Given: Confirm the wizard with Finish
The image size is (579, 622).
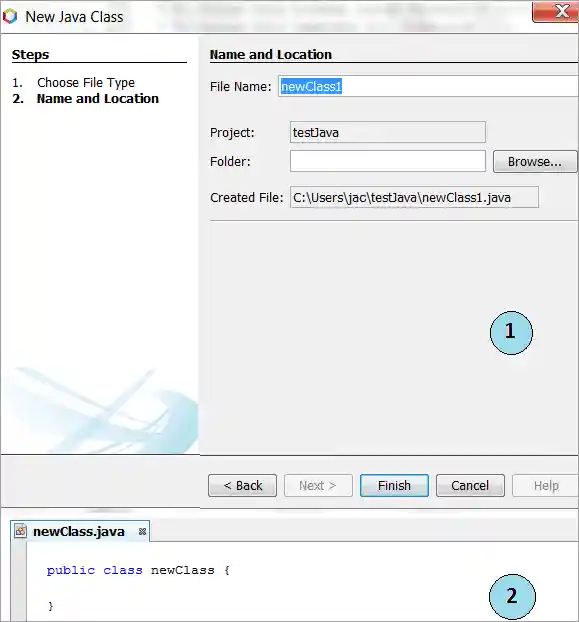Looking at the screenshot, I should (394, 485).
